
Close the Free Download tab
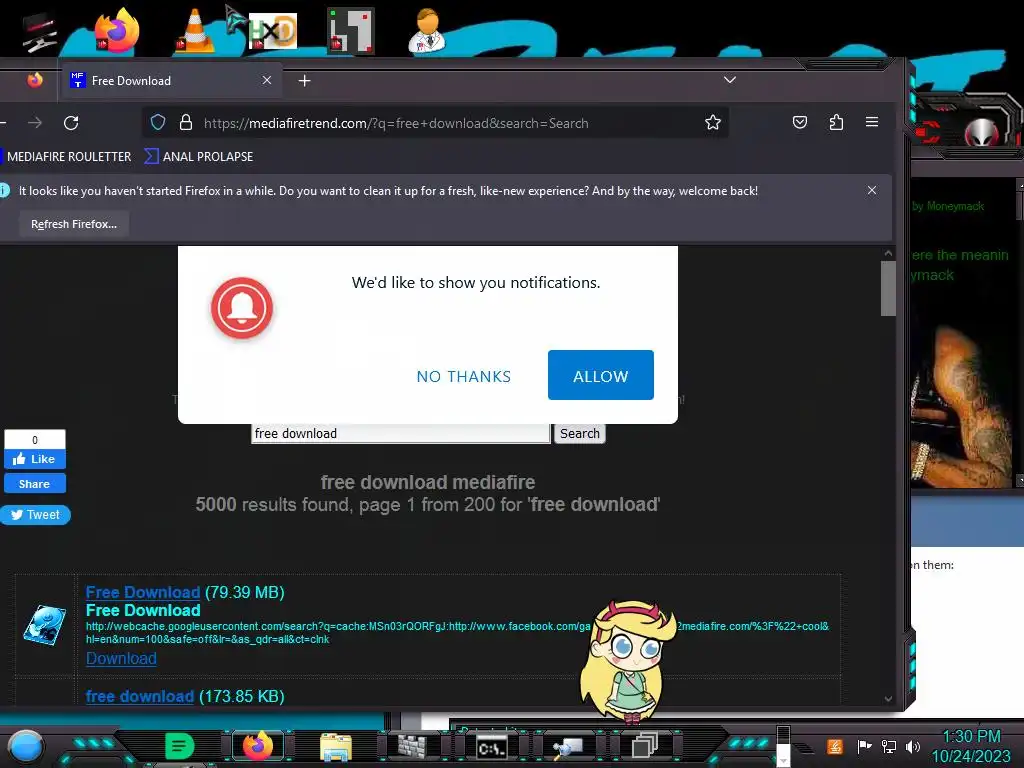tap(266, 80)
